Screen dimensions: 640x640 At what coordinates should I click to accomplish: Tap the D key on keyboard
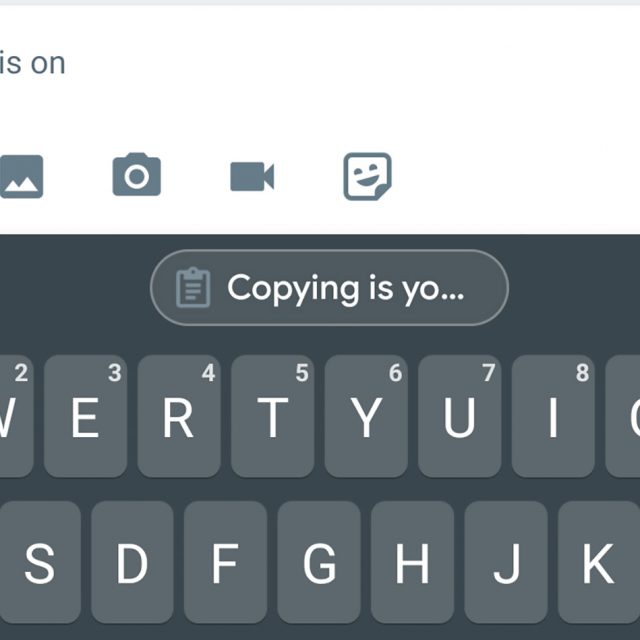(x=132, y=562)
